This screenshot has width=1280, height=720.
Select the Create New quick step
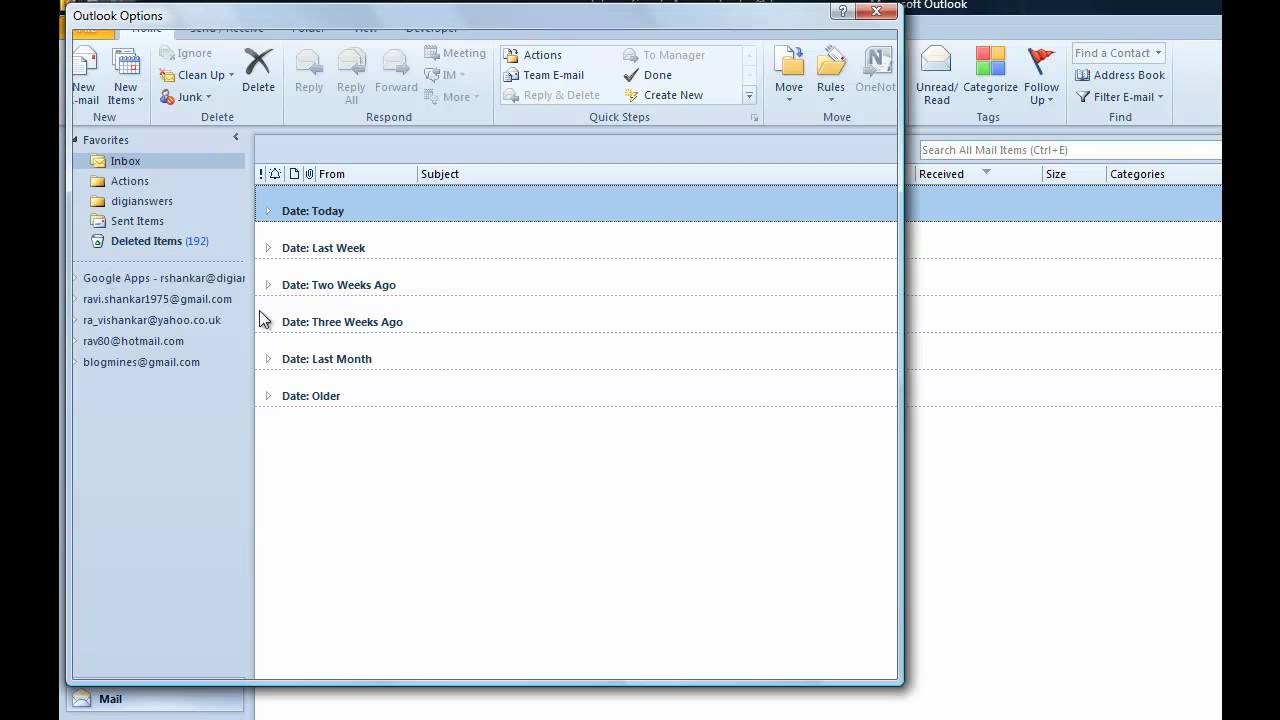(x=663, y=95)
